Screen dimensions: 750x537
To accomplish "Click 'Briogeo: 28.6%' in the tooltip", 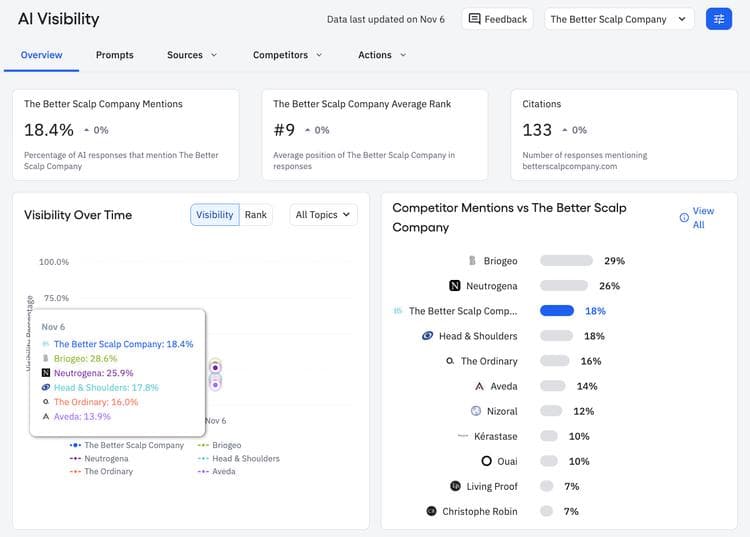I will point(86,359).
